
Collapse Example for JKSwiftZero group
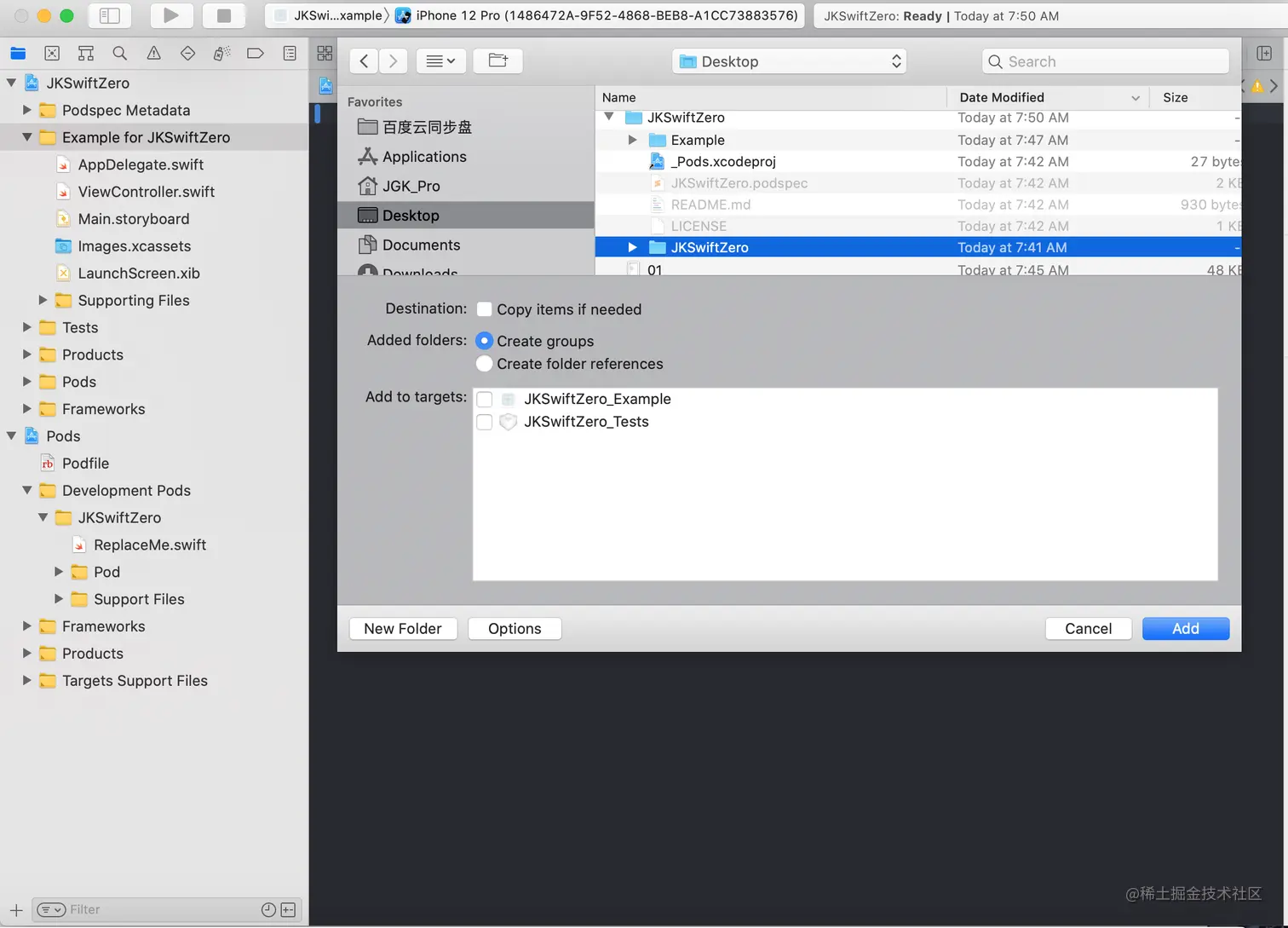coord(26,137)
